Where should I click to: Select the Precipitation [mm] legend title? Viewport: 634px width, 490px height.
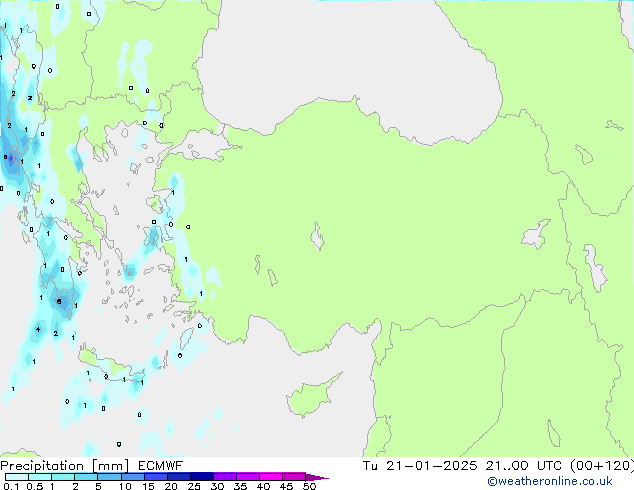pyautogui.click(x=65, y=466)
